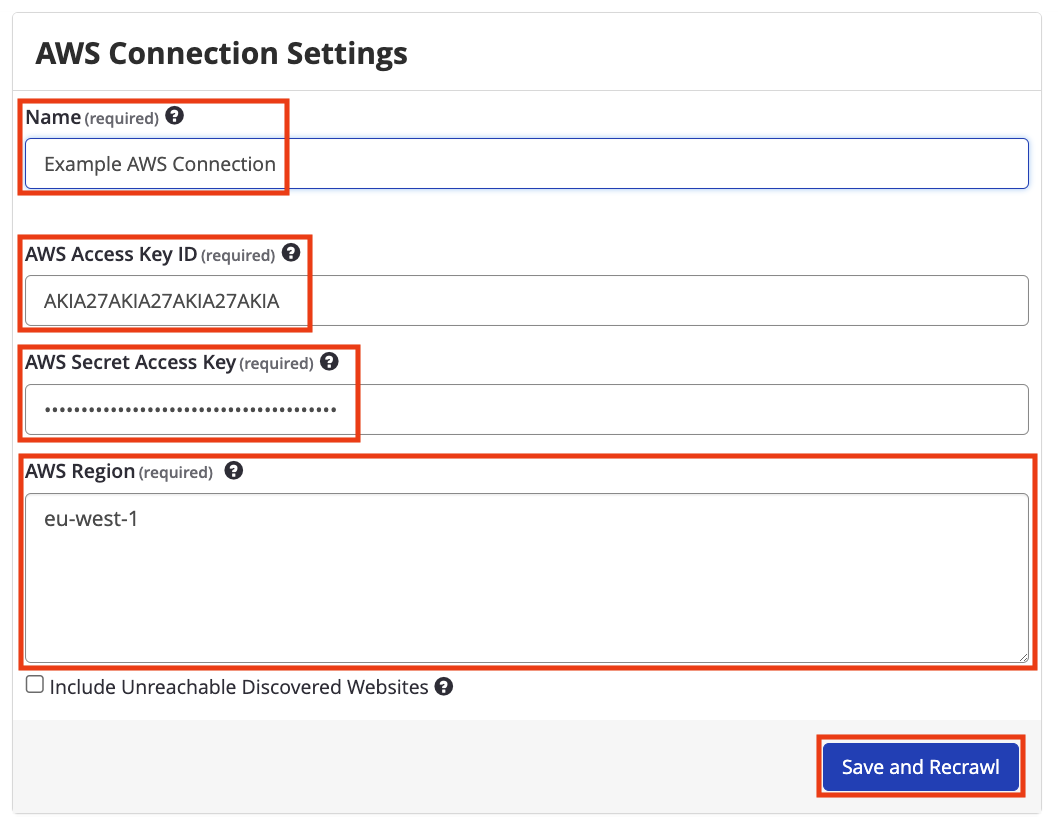Click the AWS Connection Settings heading
The width and height of the screenshot is (1058, 830).
[221, 53]
